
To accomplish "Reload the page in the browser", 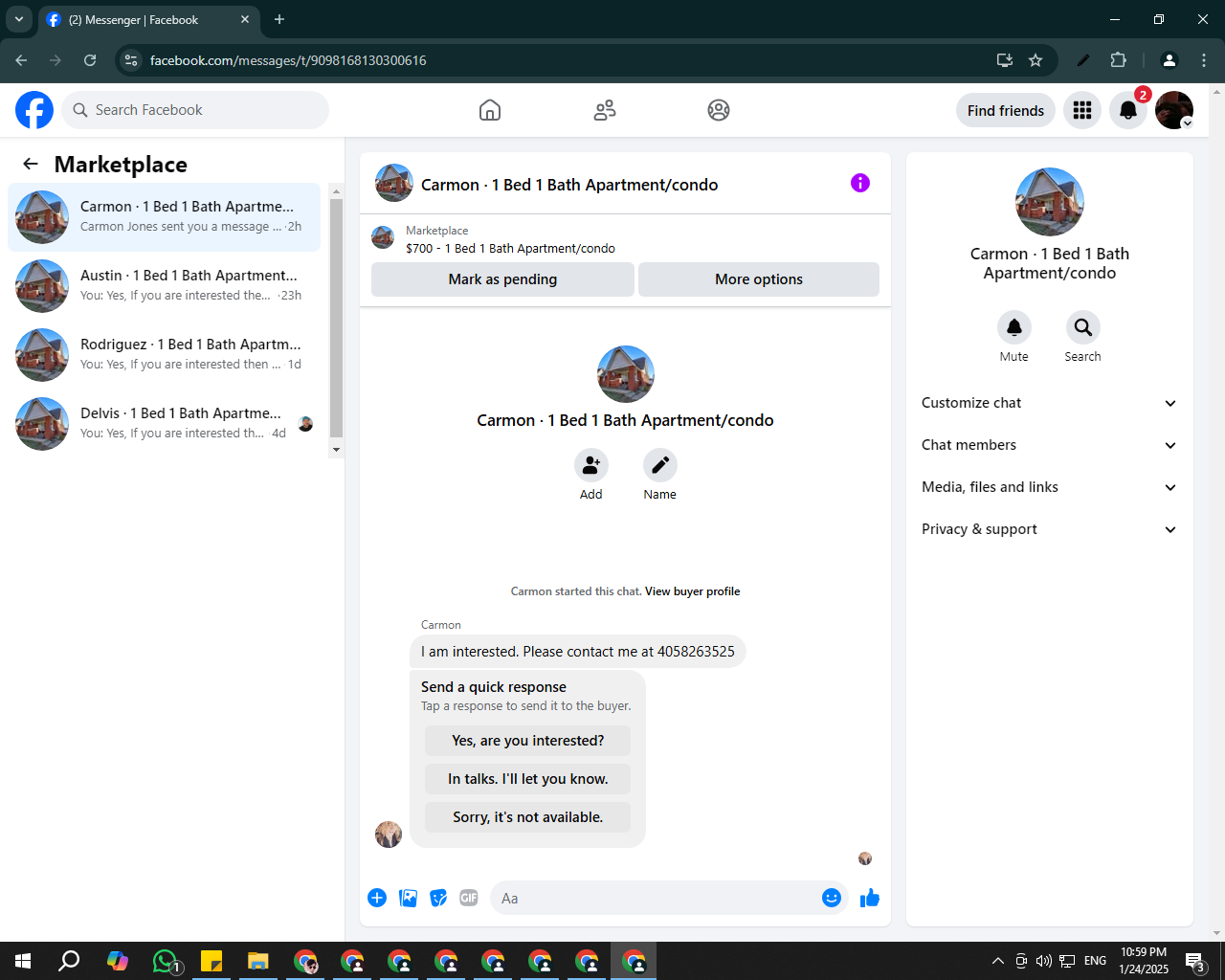I will [x=90, y=60].
